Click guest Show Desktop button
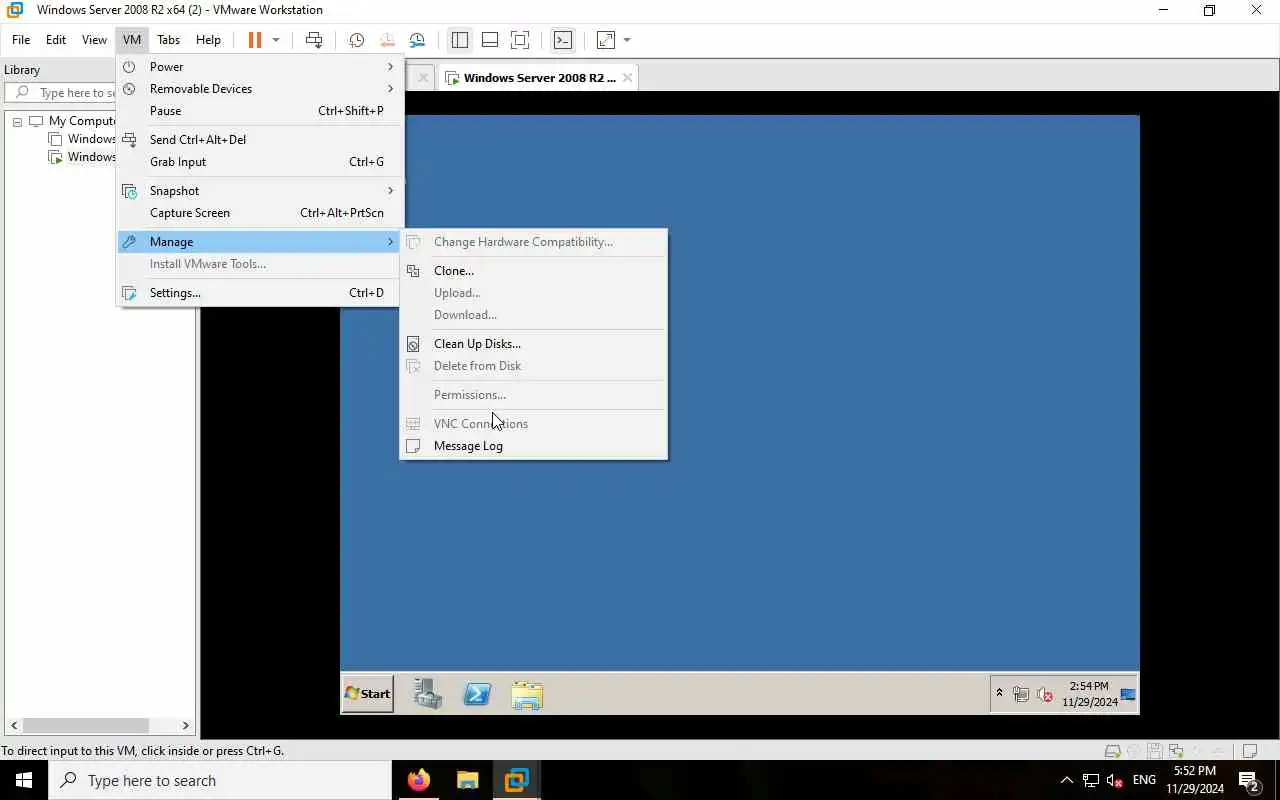 coord(1128,694)
